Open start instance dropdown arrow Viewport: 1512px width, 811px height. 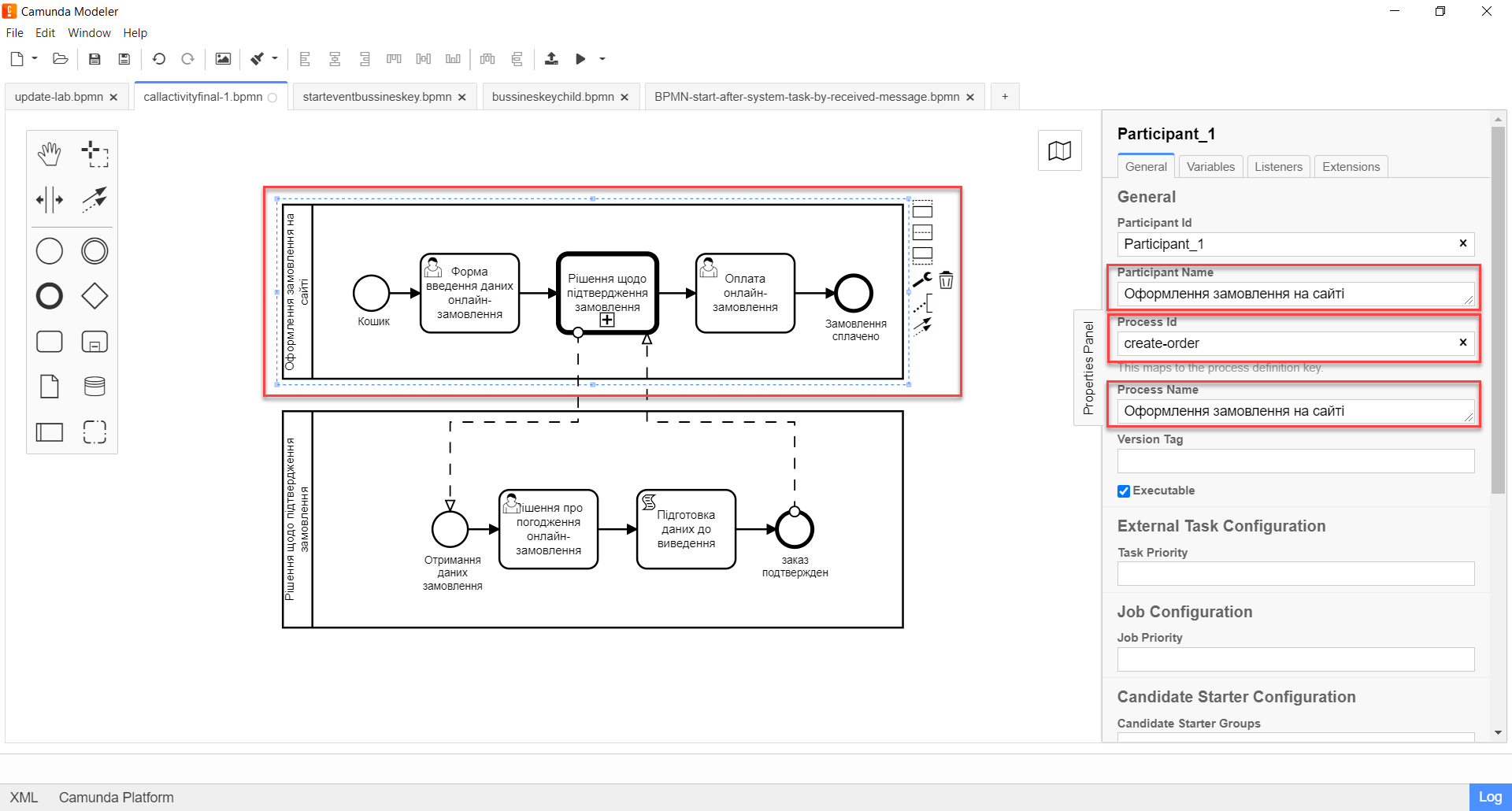point(602,59)
